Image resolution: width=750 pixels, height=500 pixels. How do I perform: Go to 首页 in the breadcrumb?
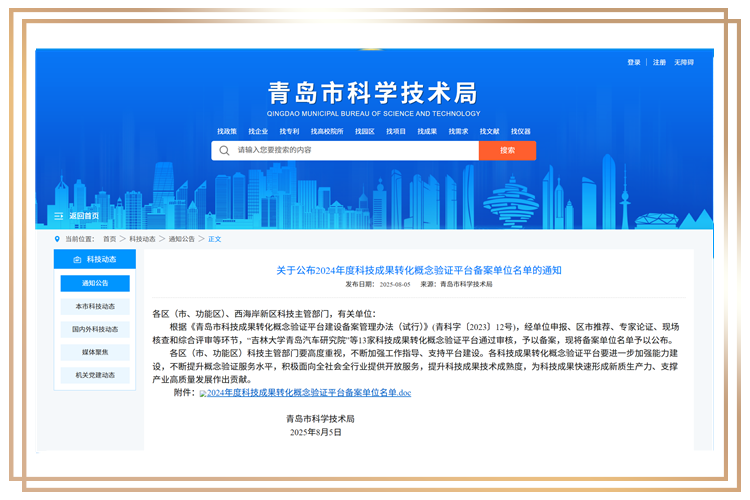coord(110,239)
